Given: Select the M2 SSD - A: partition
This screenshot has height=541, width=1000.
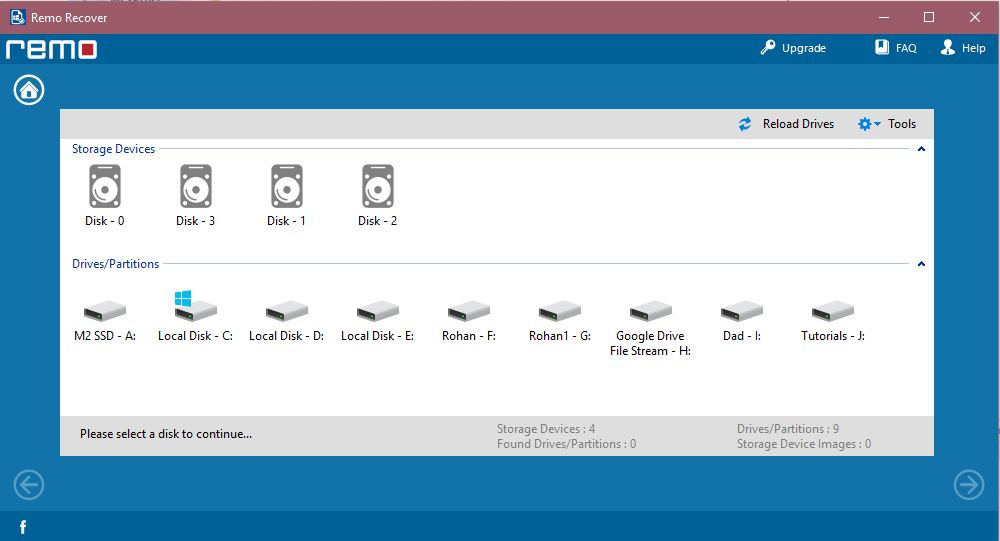Looking at the screenshot, I should tap(105, 312).
